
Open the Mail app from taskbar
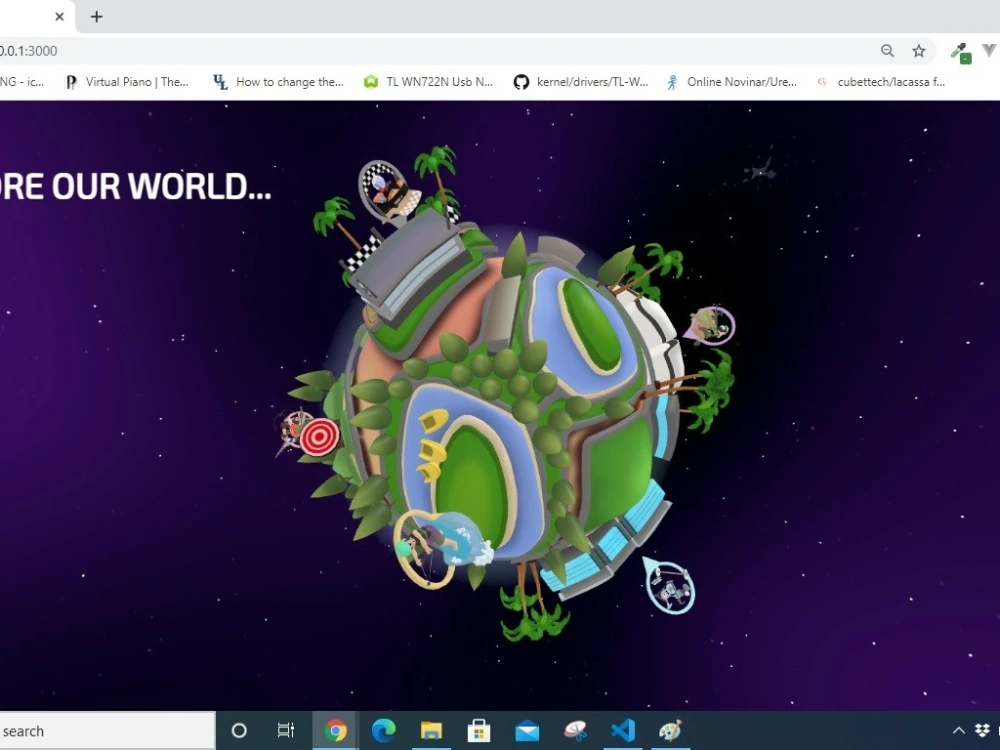click(527, 732)
